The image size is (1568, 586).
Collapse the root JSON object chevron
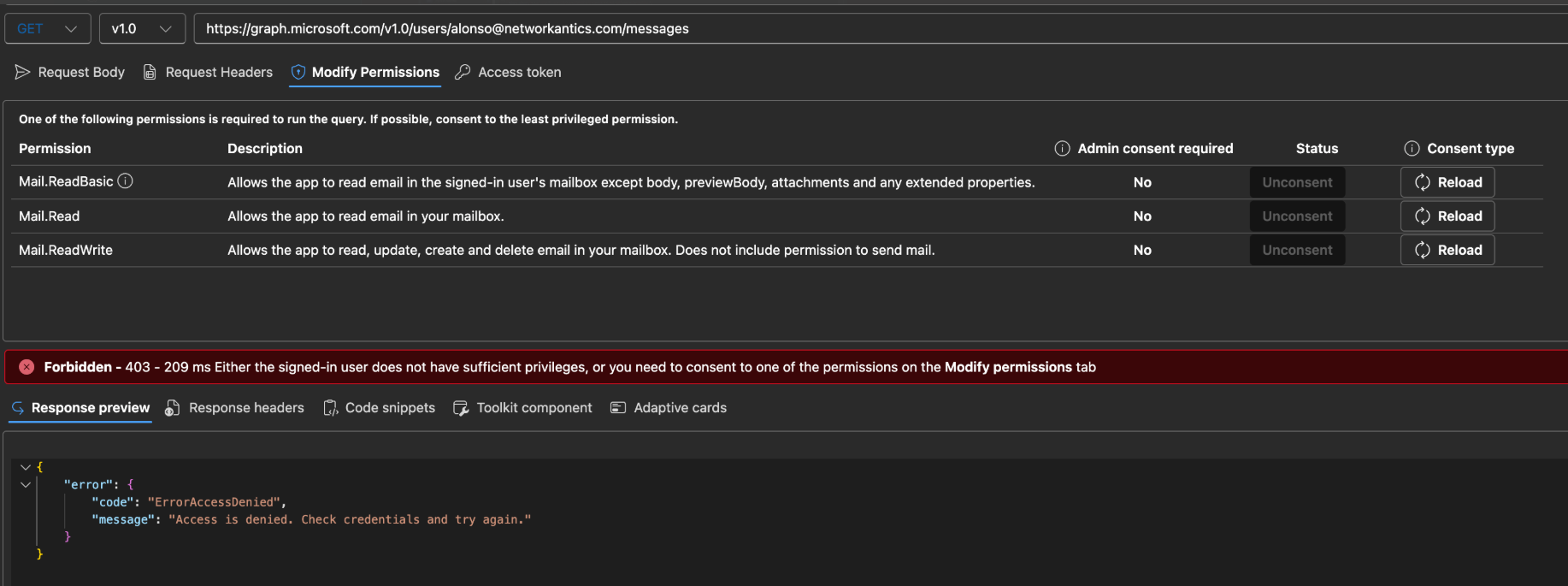tap(26, 467)
